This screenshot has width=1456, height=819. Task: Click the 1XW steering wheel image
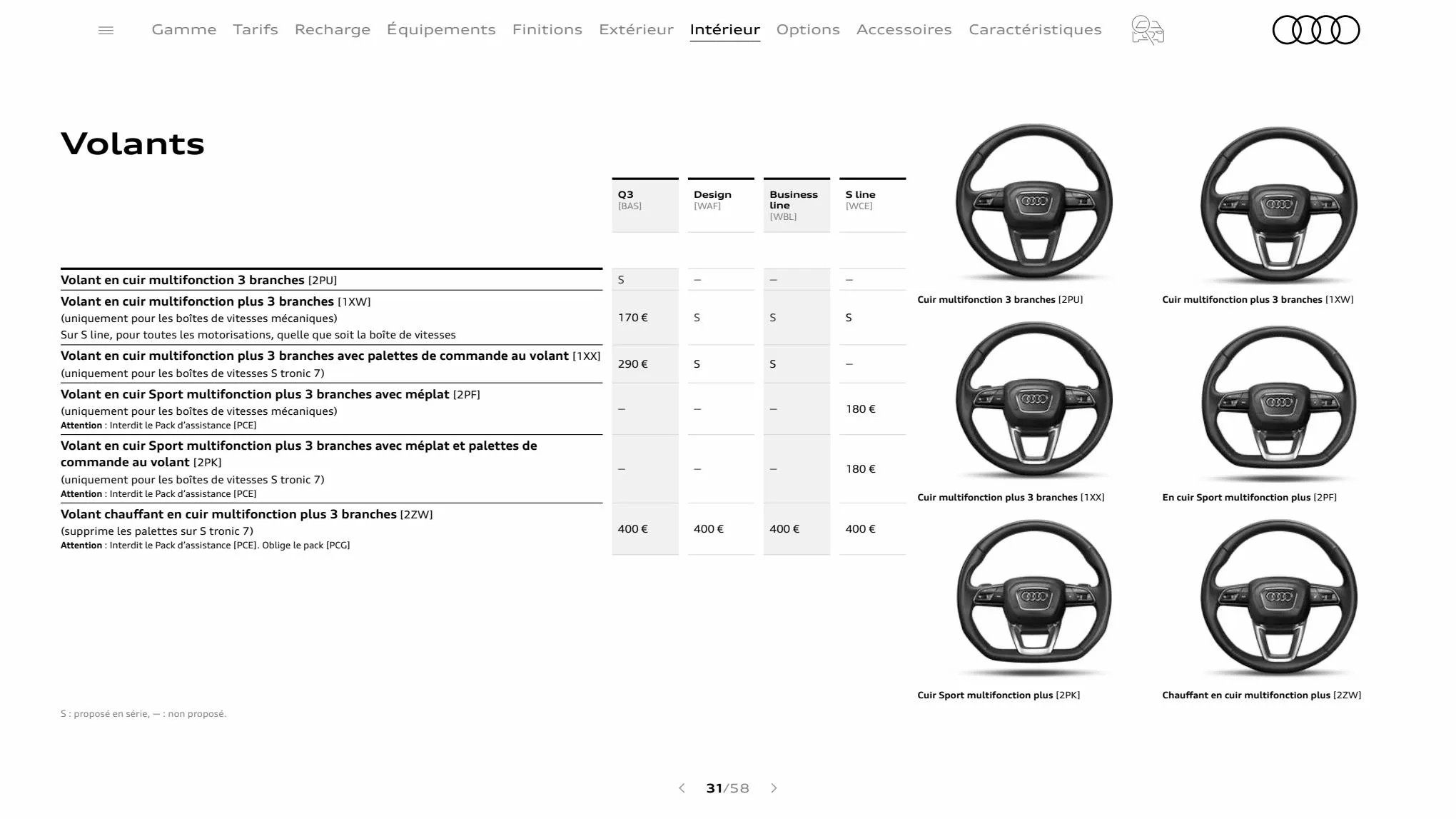(x=1279, y=206)
